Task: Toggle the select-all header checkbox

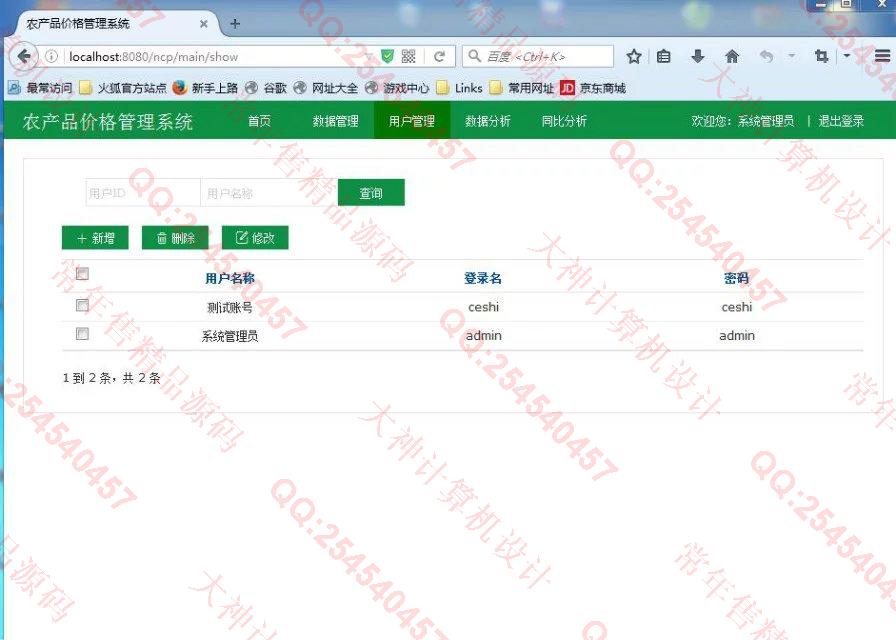Action: (x=82, y=274)
